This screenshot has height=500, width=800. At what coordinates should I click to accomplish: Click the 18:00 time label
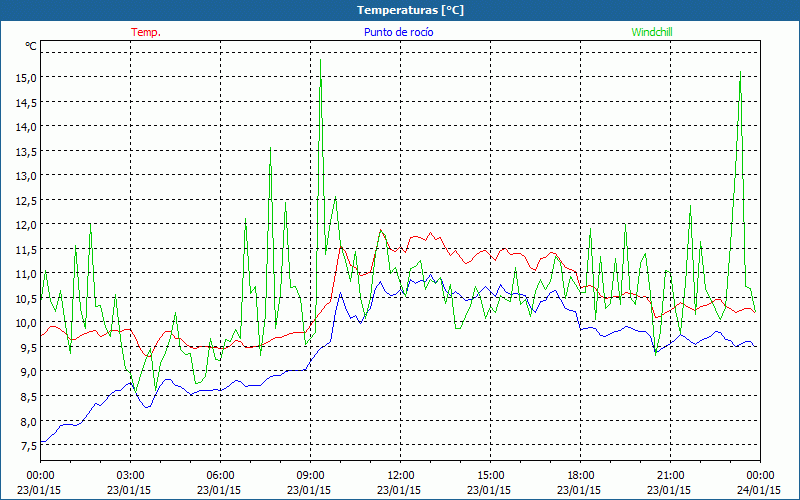[x=580, y=476]
